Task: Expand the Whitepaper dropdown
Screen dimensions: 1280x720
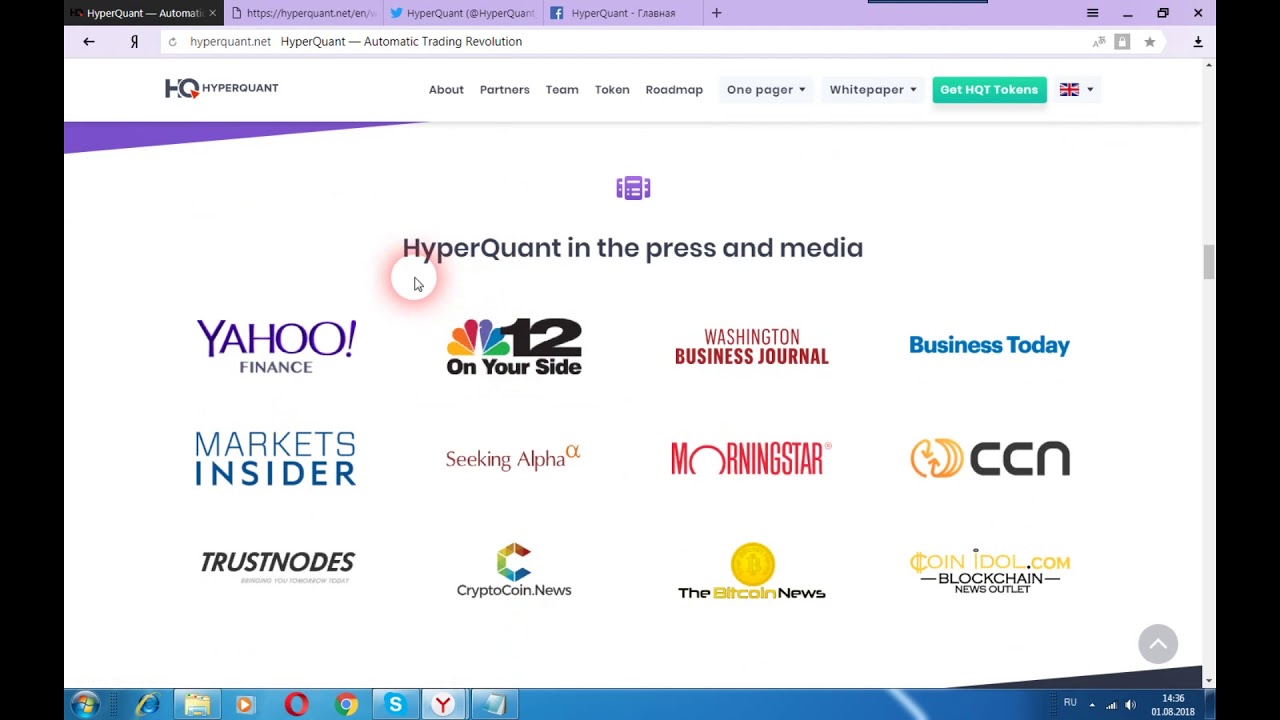Action: coord(873,90)
